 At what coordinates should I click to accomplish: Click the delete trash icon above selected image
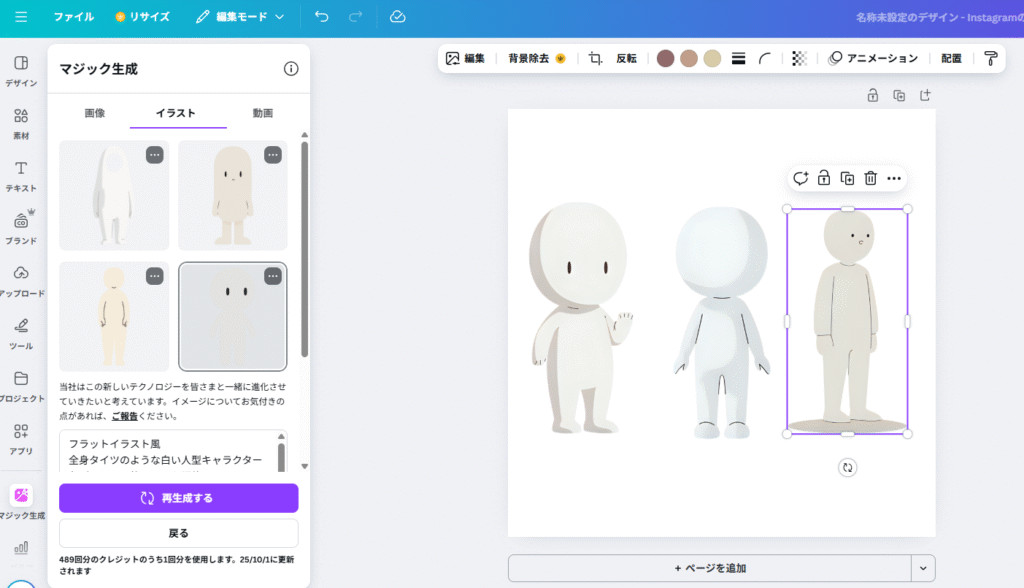tap(871, 178)
